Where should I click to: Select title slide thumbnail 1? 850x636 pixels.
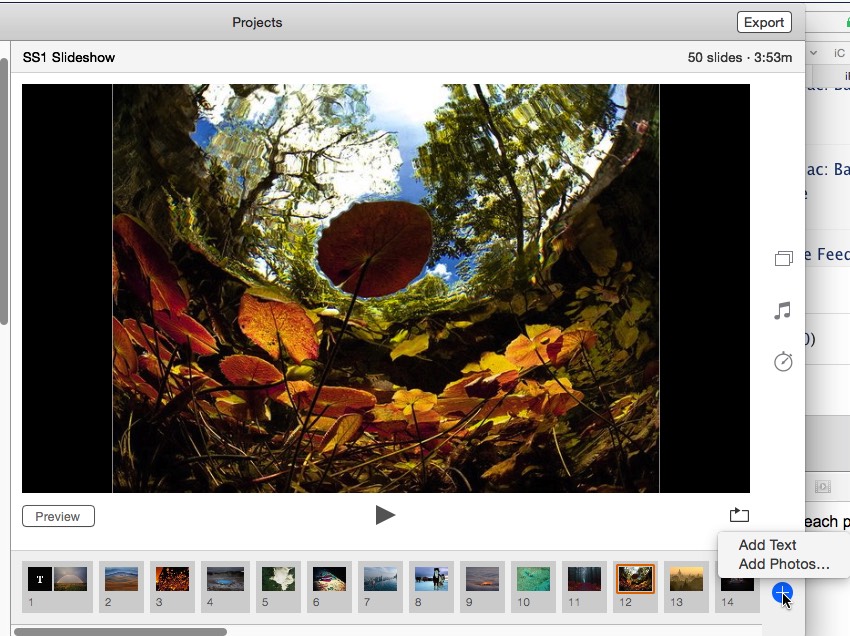[57, 579]
